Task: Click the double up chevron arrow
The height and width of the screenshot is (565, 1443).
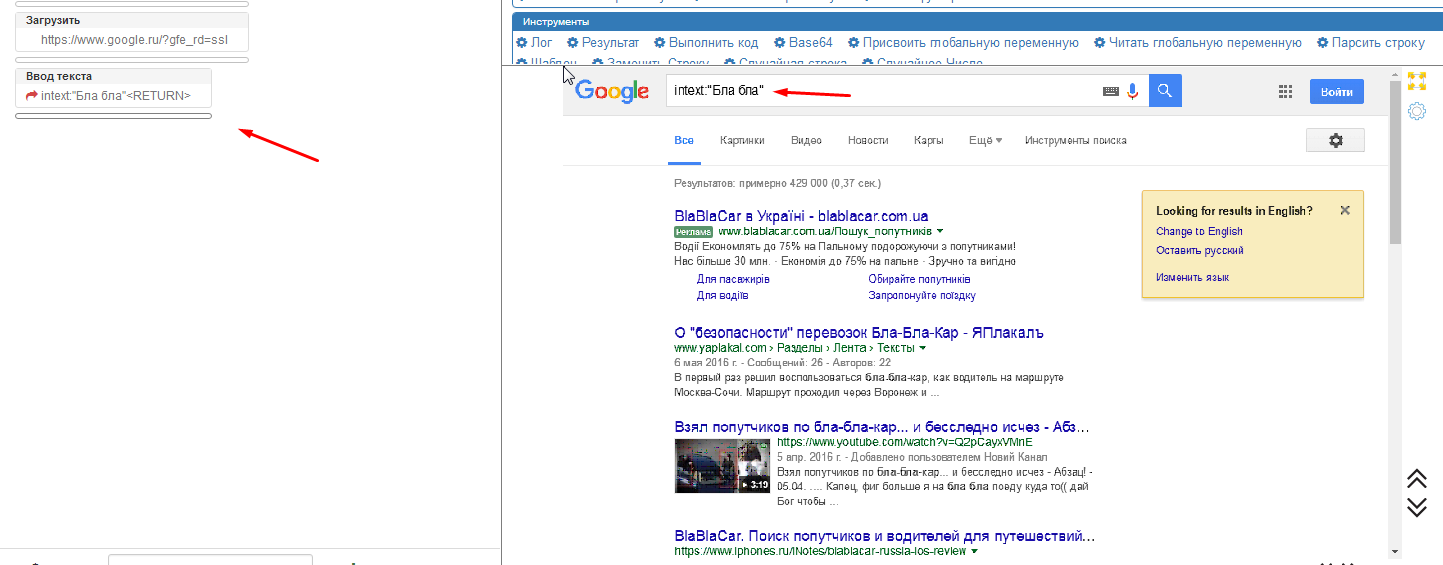Action: tap(1416, 478)
